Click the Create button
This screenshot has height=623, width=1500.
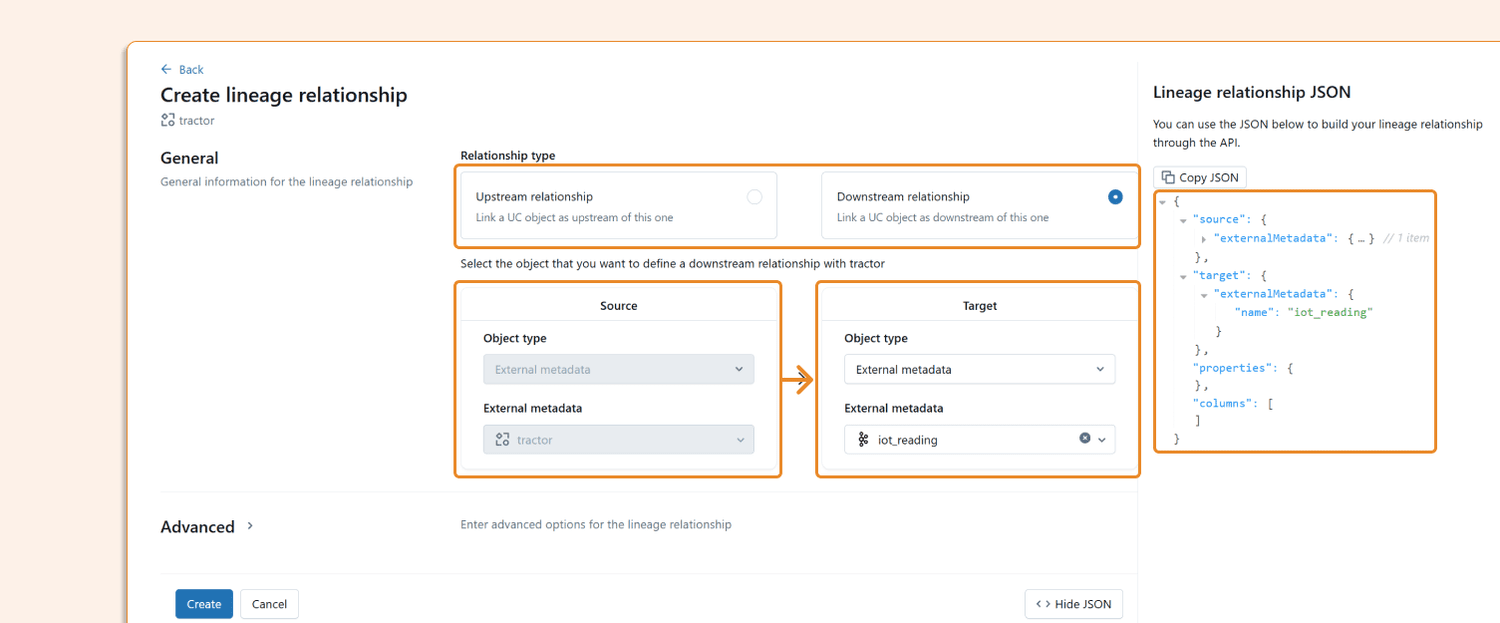click(204, 604)
